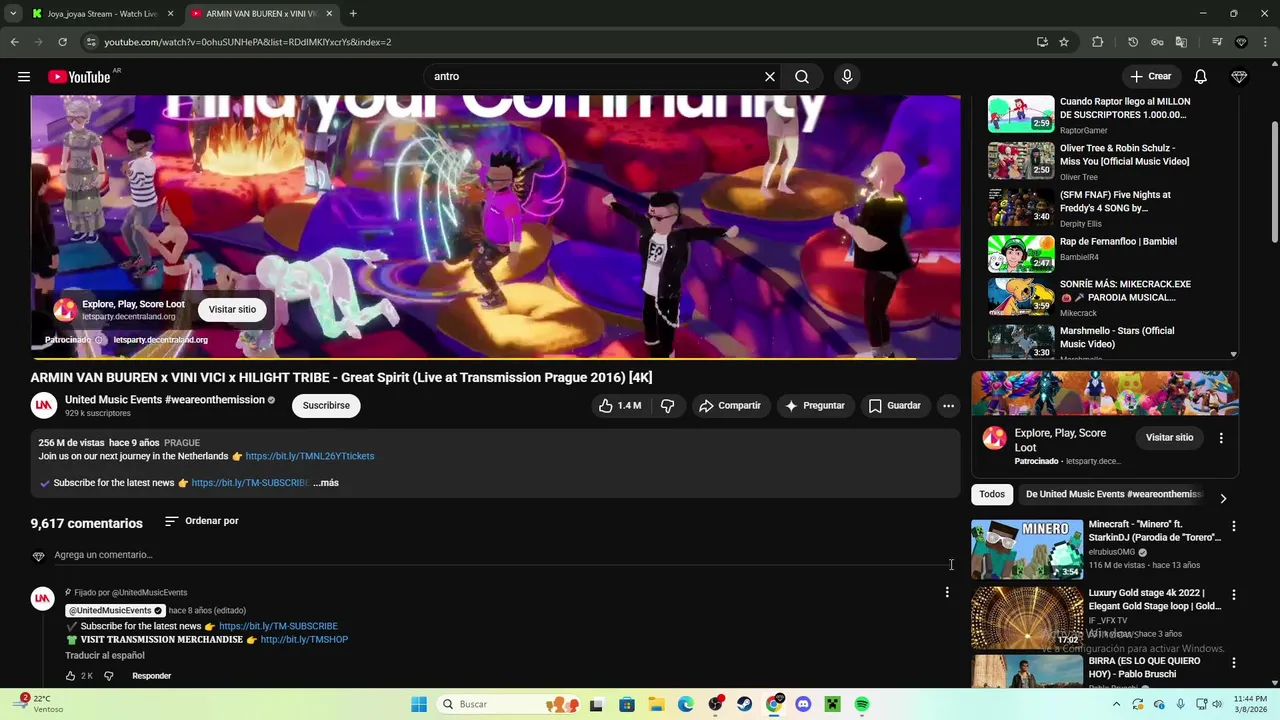Dislike the video with thumbs down
This screenshot has height=720, width=1280.
668,406
